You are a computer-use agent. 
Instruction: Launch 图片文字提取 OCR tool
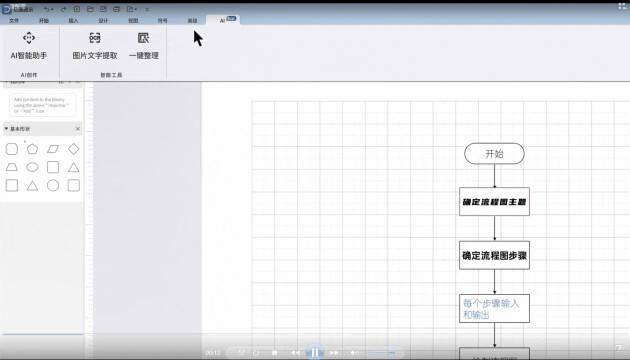coord(95,46)
